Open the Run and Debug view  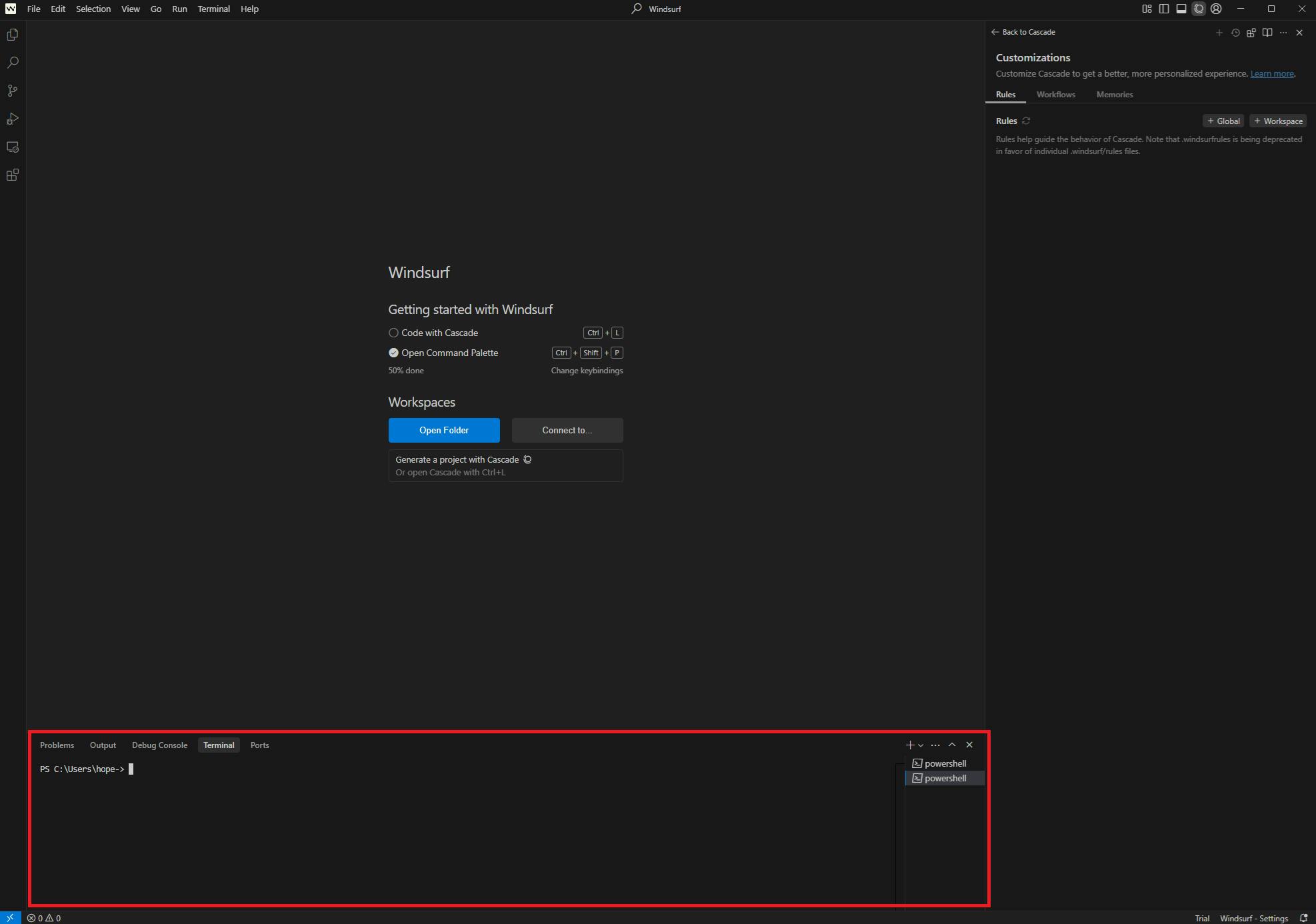pos(13,119)
